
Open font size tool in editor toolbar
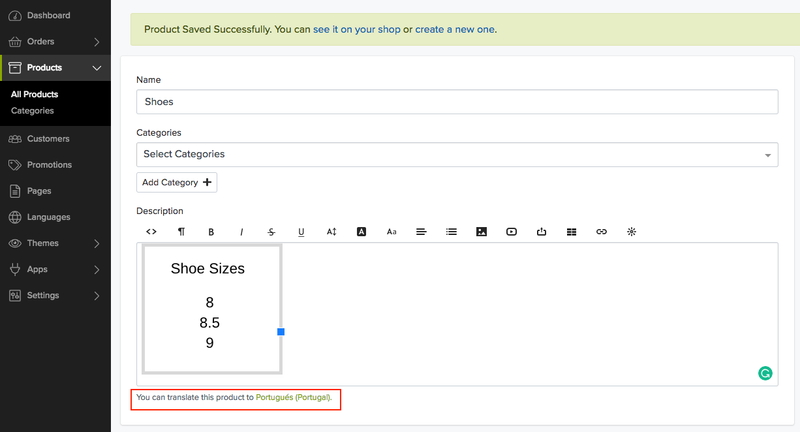click(x=331, y=232)
